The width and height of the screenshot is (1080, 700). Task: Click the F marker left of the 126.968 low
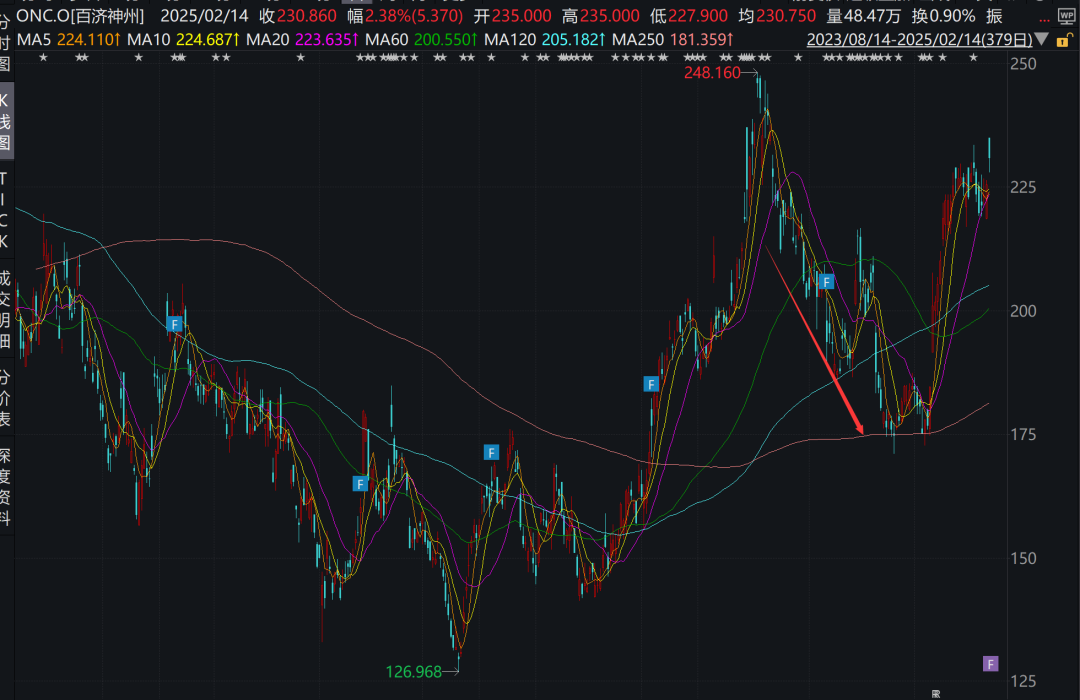(360, 484)
